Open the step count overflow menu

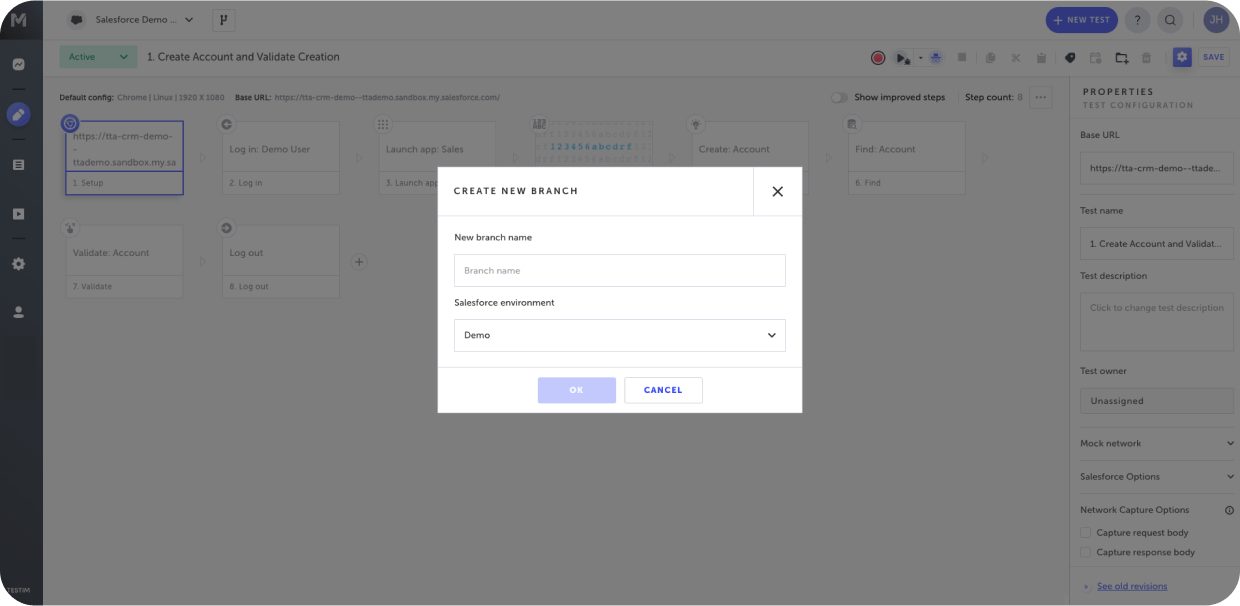coord(1040,97)
